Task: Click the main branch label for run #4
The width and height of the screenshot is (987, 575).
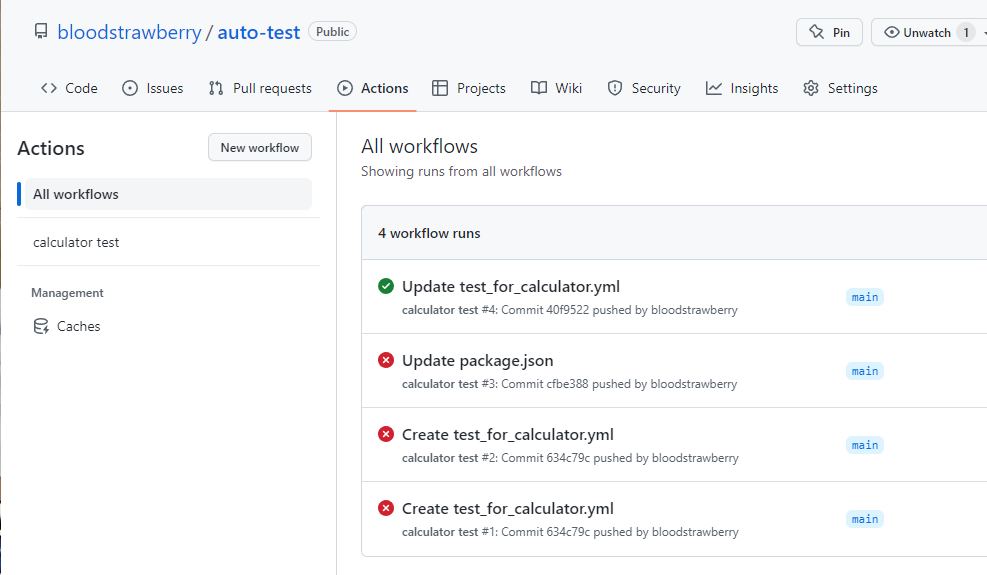Action: pyautogui.click(x=865, y=297)
